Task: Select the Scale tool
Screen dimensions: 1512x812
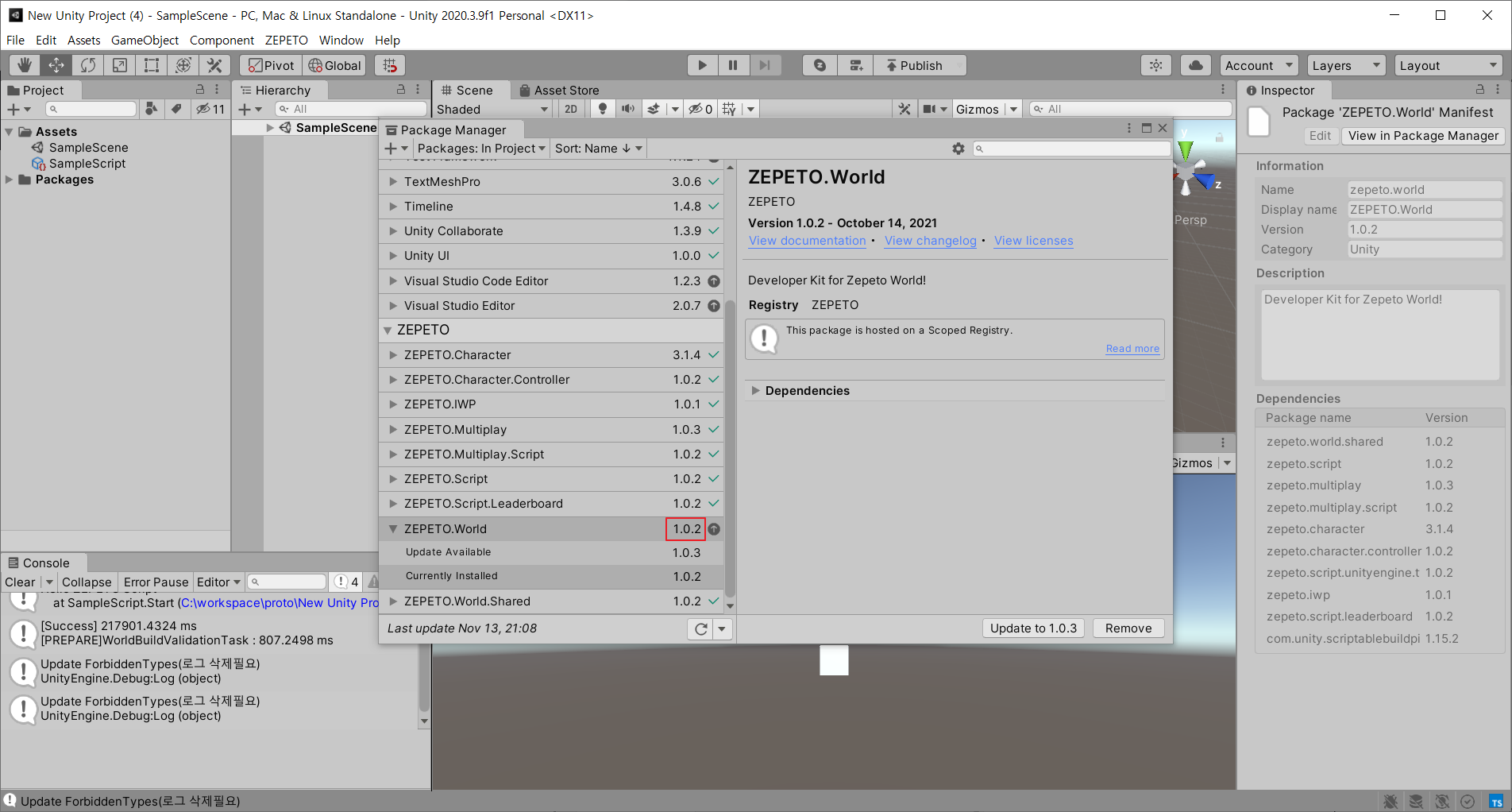Action: point(120,65)
